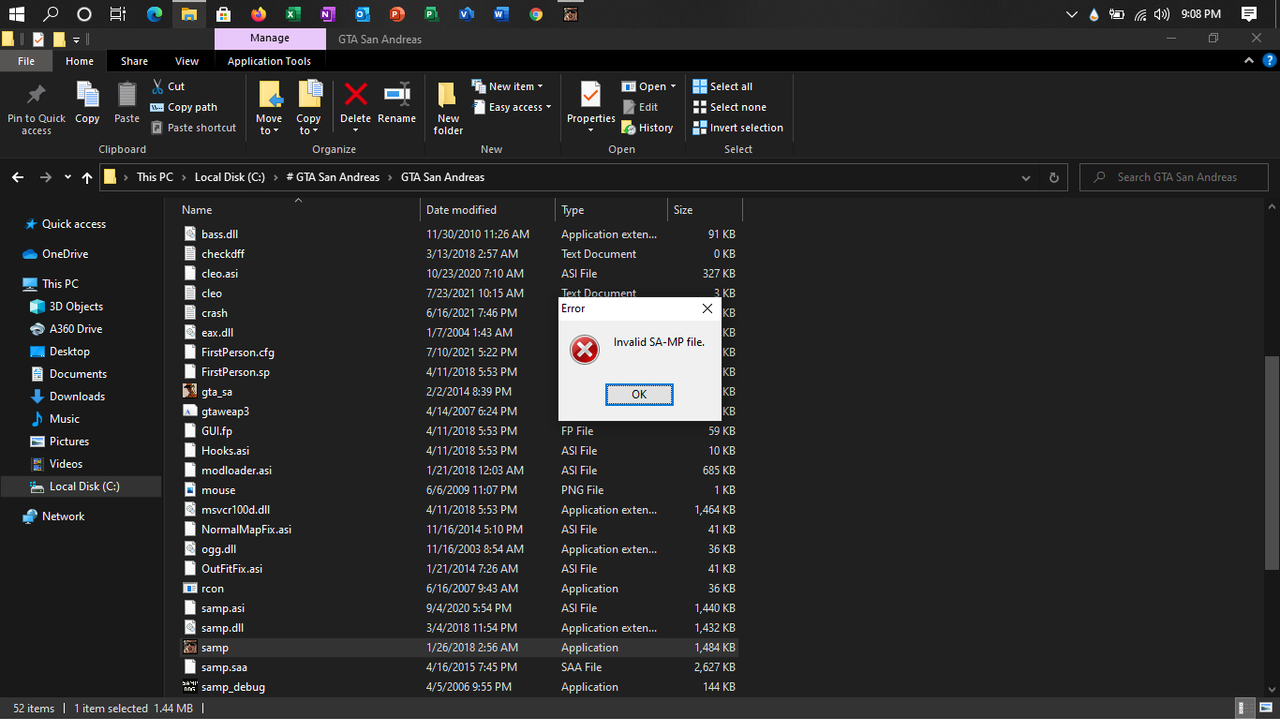Click the Rename icon
The height and width of the screenshot is (720, 1280).
397,95
